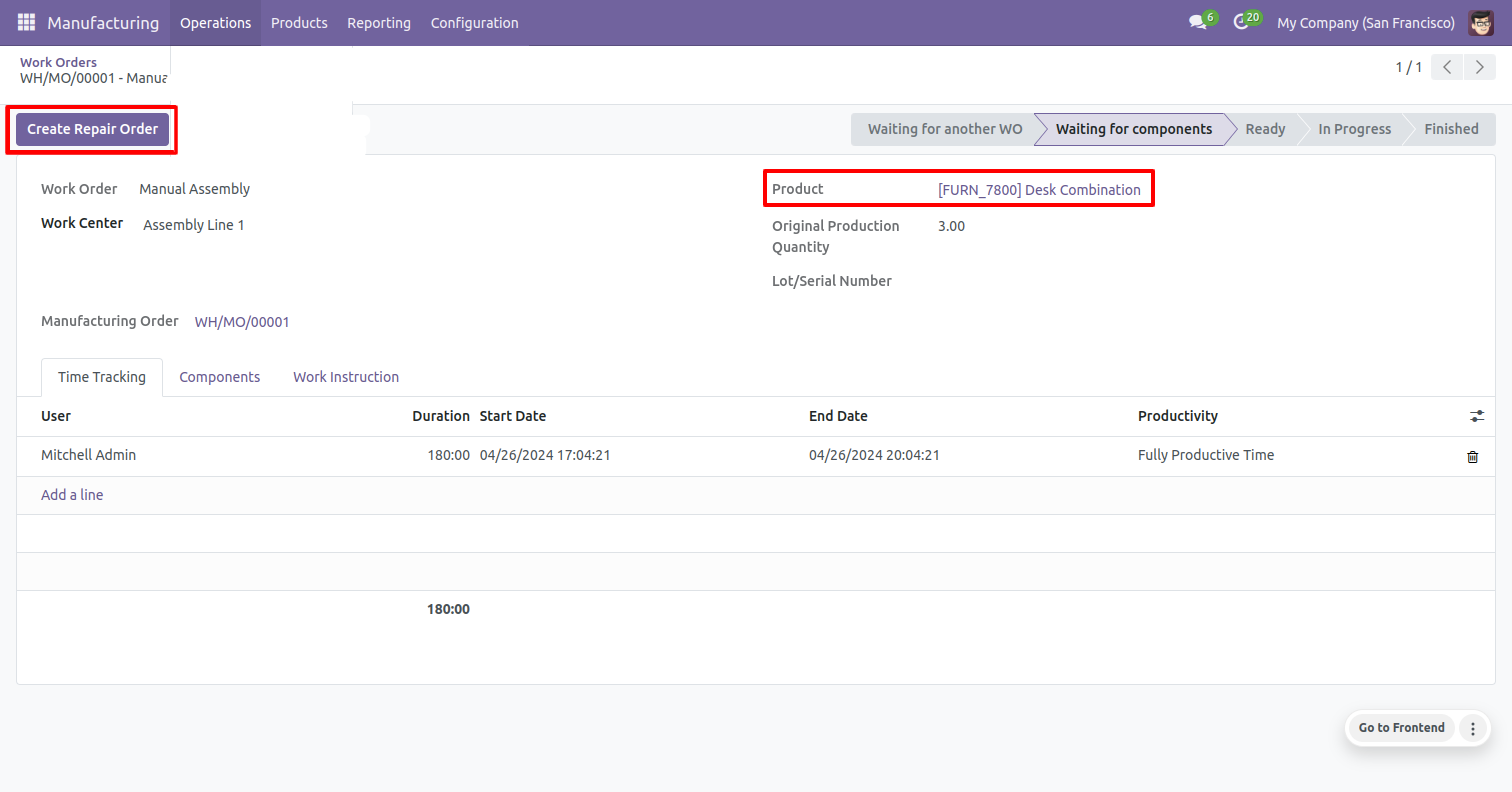Image resolution: width=1512 pixels, height=792 pixels.
Task: Open the apps grid menu icon
Action: pos(26,22)
